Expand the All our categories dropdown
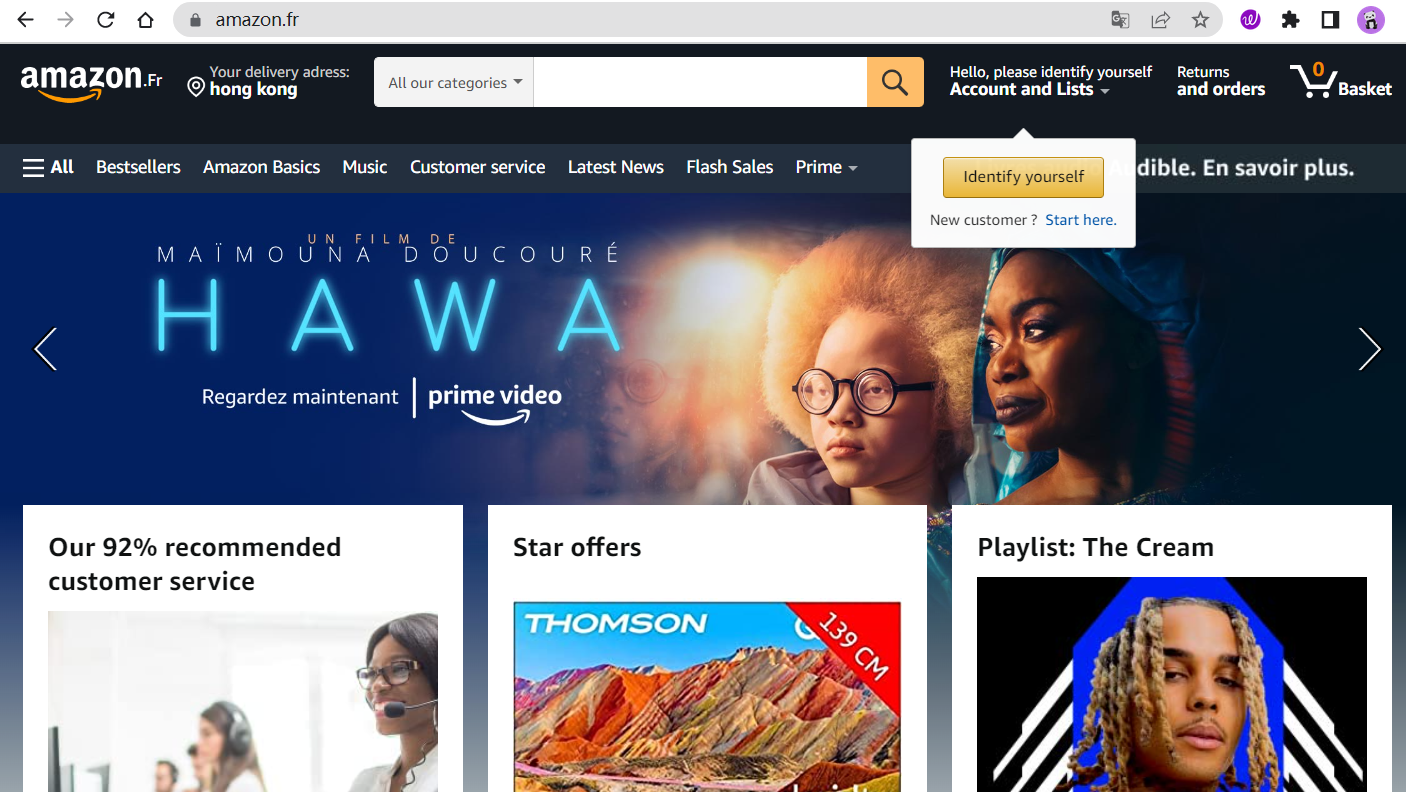 [454, 82]
